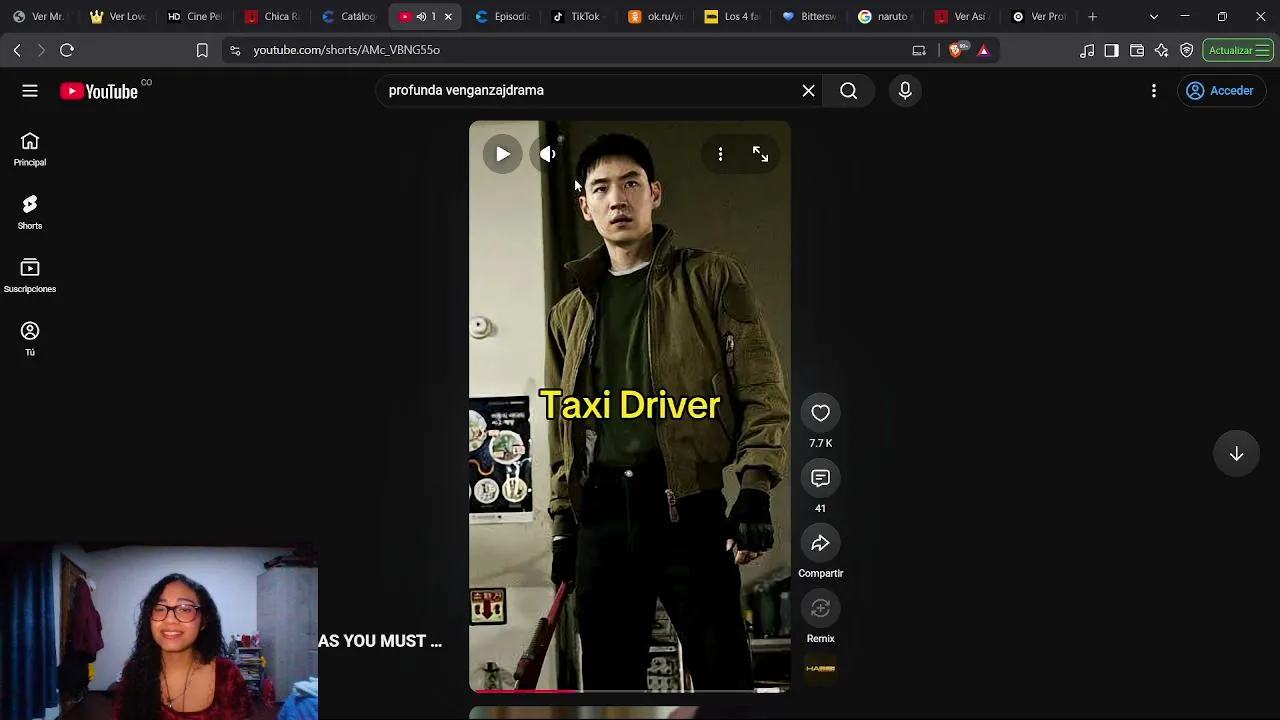Open Shorts in the sidebar

pos(30,212)
